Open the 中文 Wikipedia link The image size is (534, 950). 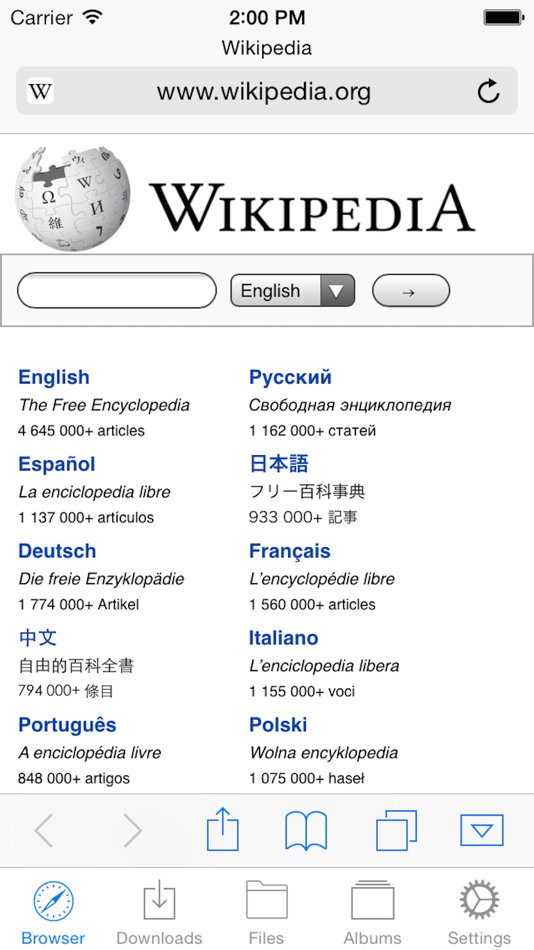(x=38, y=637)
